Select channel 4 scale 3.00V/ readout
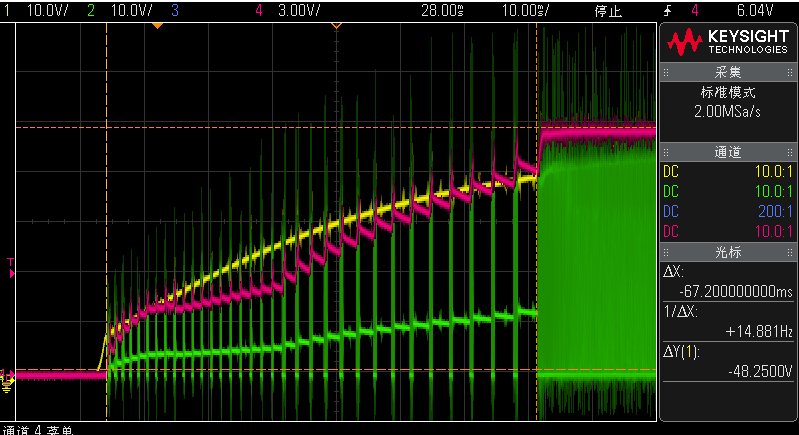The height and width of the screenshot is (435, 799). point(299,10)
